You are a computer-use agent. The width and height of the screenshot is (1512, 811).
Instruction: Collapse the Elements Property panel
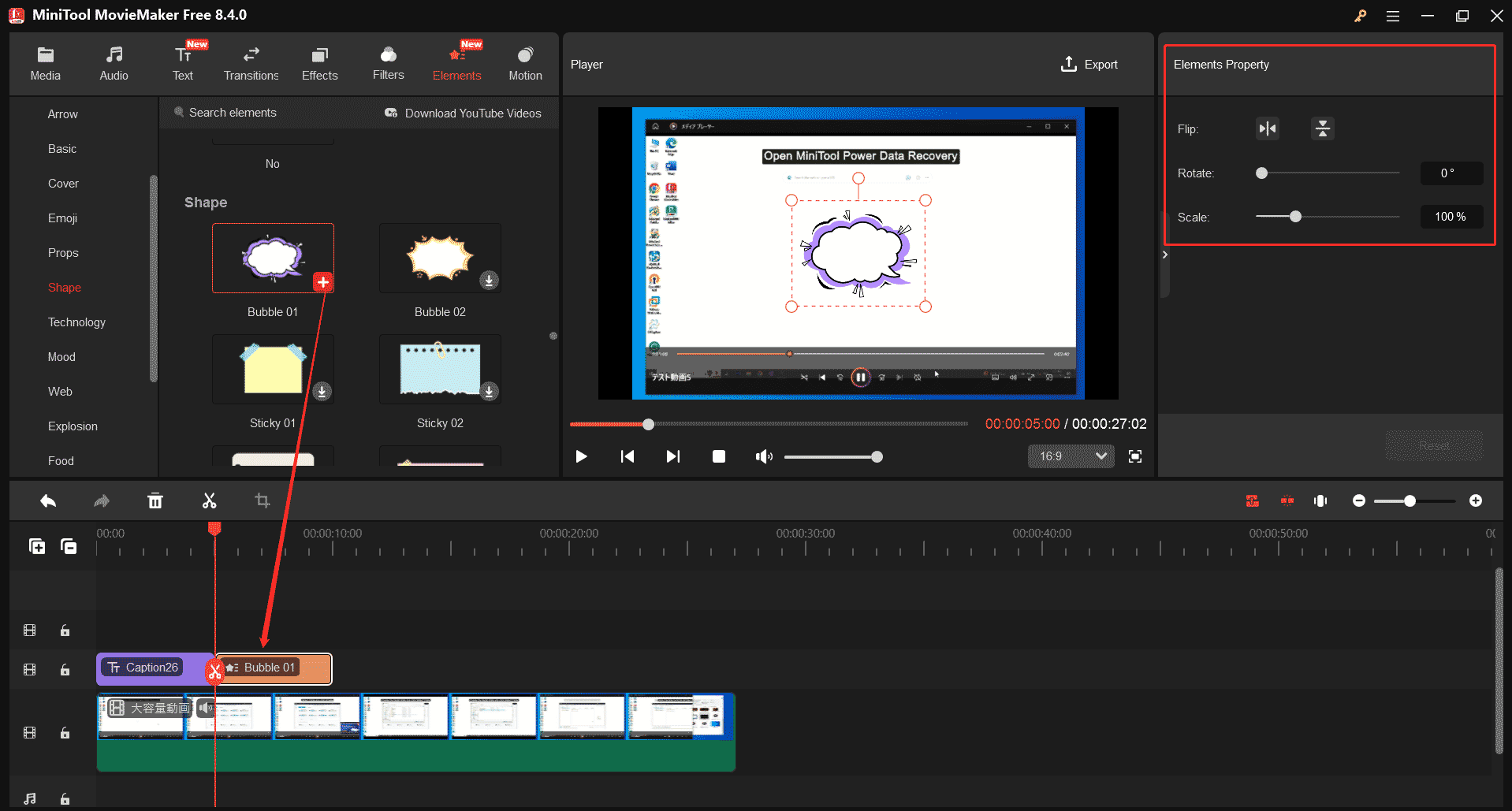[x=1165, y=255]
